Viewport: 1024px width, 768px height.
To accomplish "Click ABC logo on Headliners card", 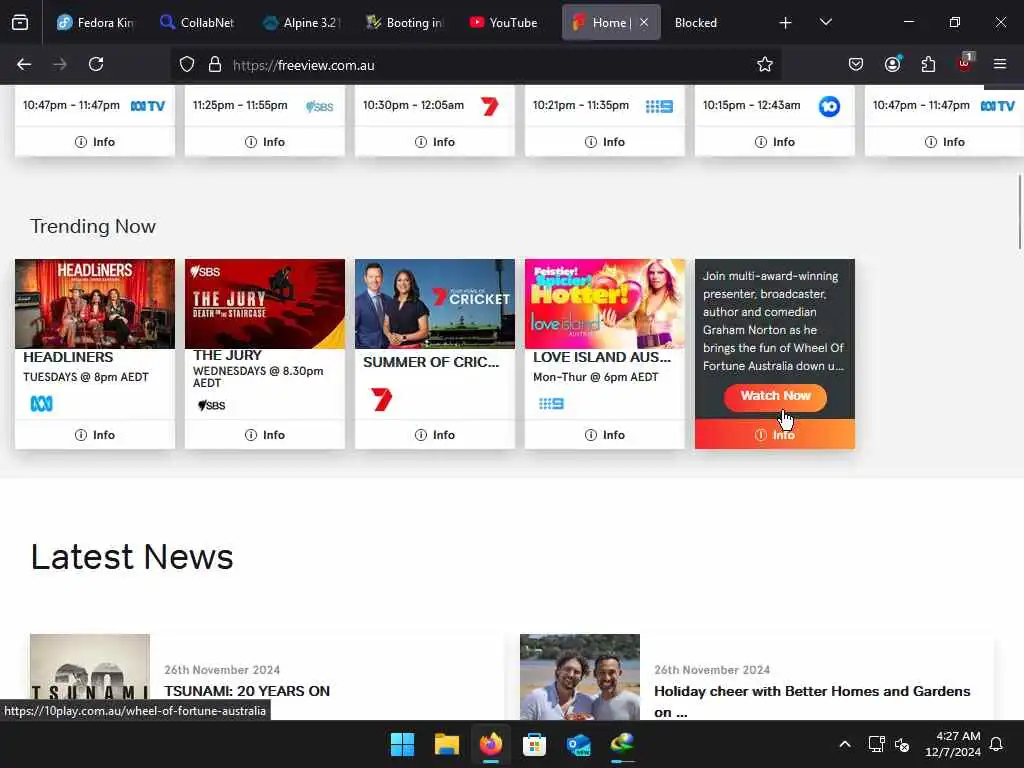I will click(x=42, y=404).
